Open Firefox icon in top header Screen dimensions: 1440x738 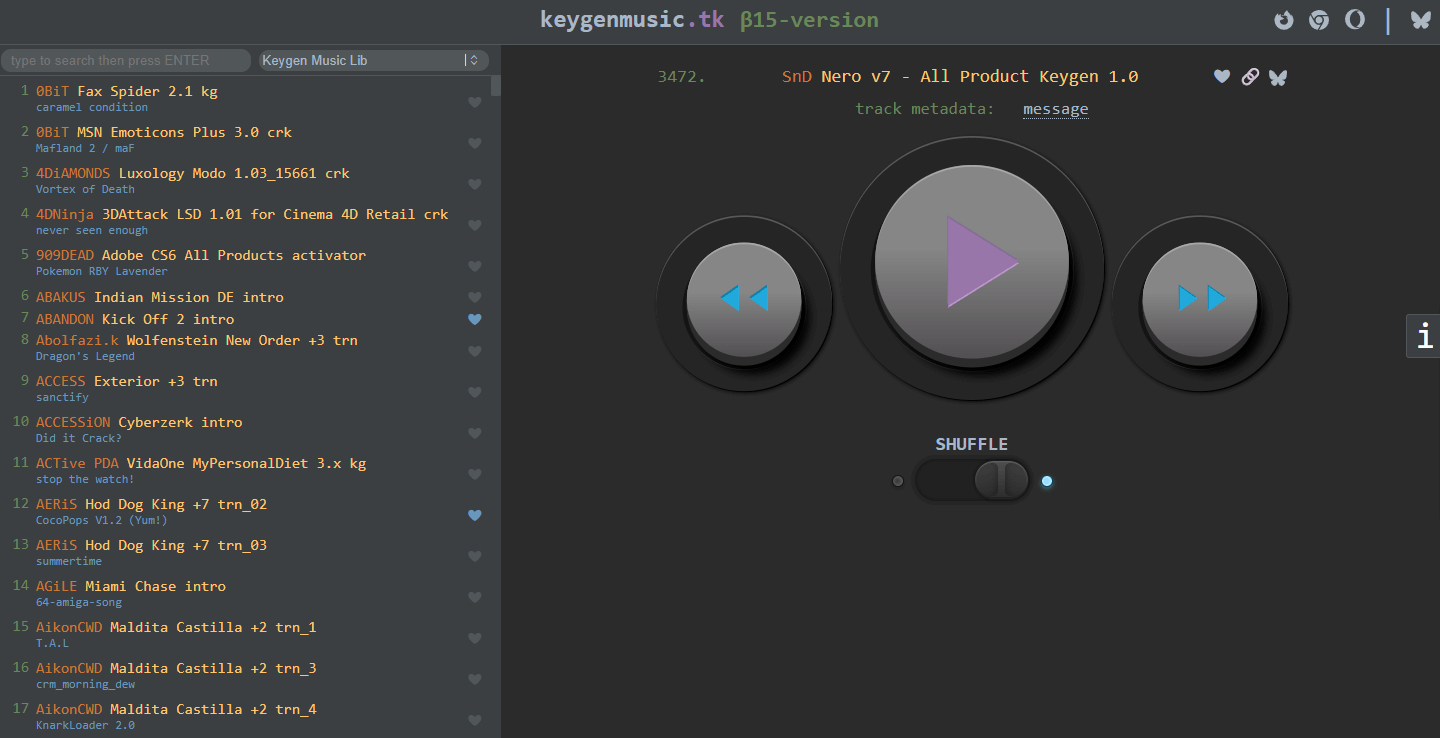click(x=1283, y=20)
